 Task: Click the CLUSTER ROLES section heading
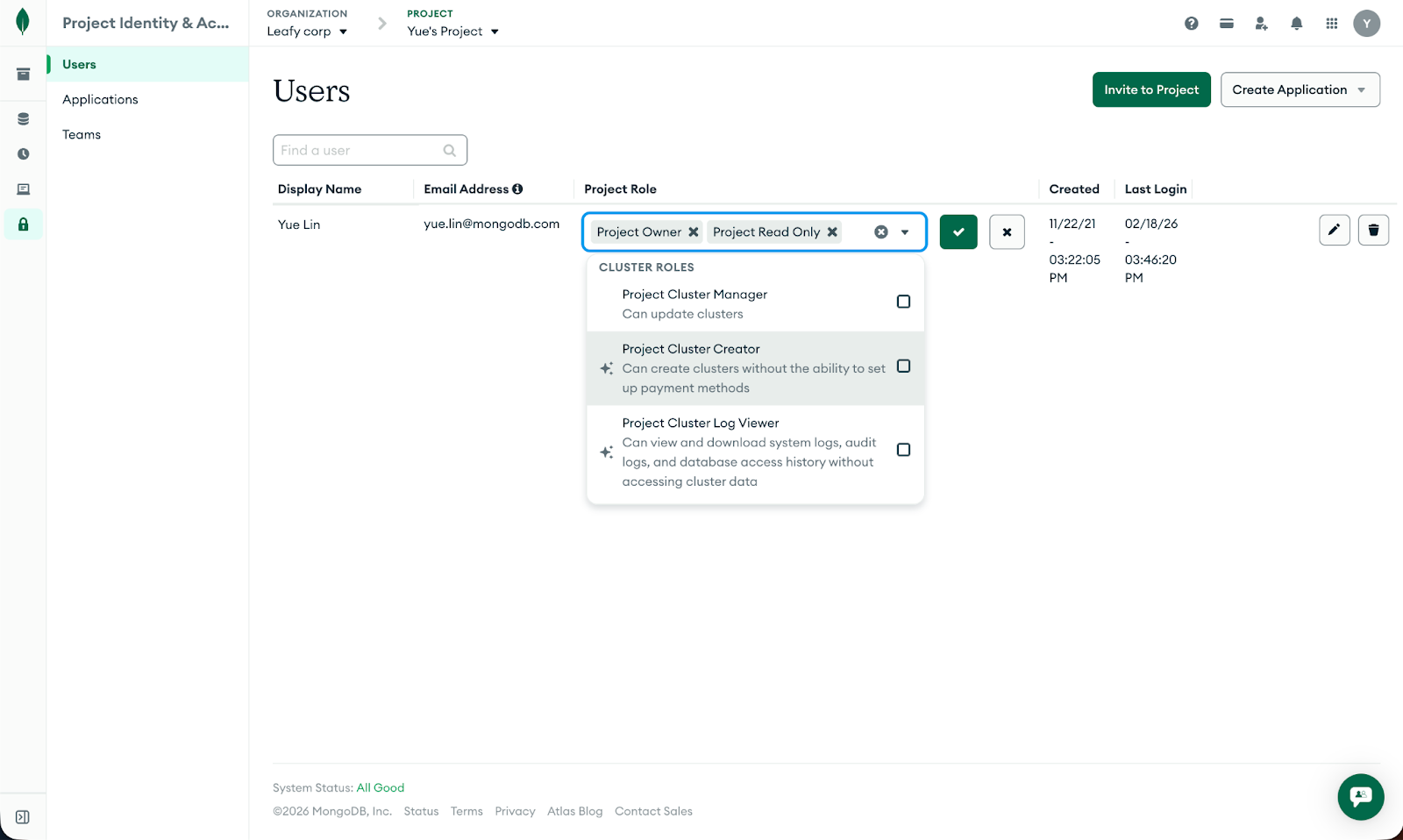646,267
